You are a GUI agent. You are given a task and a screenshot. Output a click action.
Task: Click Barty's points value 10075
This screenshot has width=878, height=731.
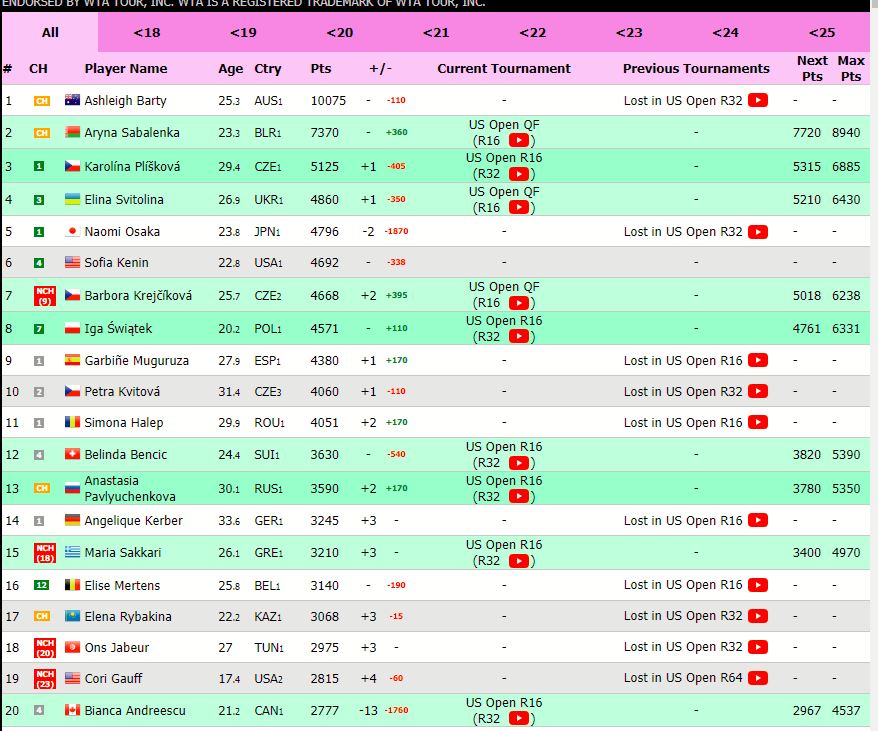[329, 101]
